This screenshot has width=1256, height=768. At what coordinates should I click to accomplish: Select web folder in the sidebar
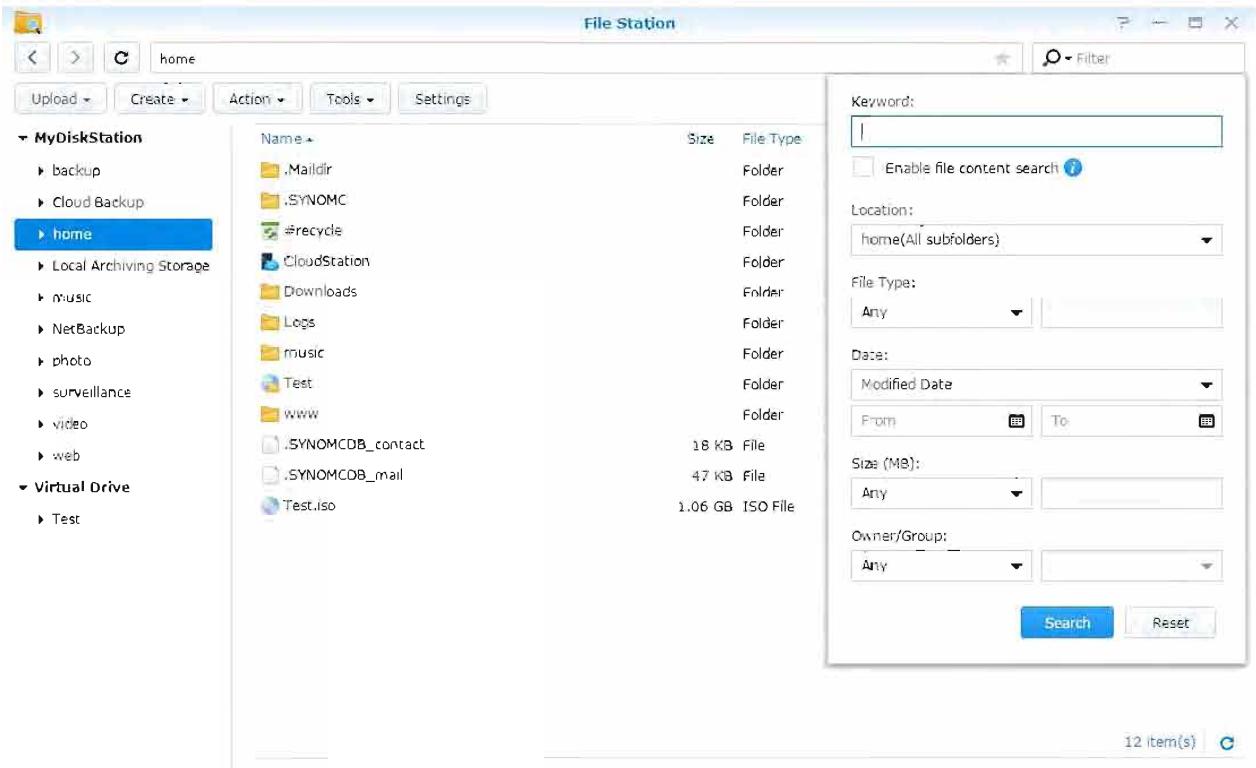point(66,456)
